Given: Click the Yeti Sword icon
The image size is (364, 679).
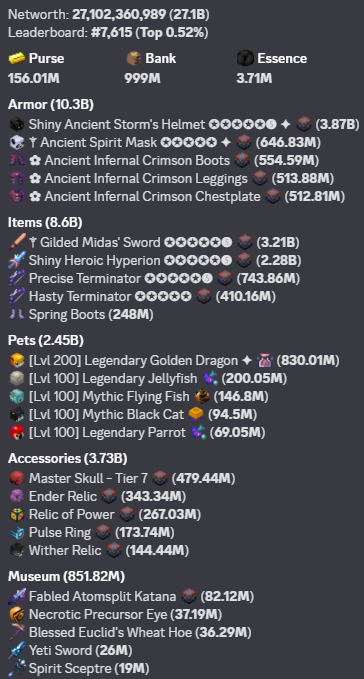Looking at the screenshot, I should tap(17, 650).
